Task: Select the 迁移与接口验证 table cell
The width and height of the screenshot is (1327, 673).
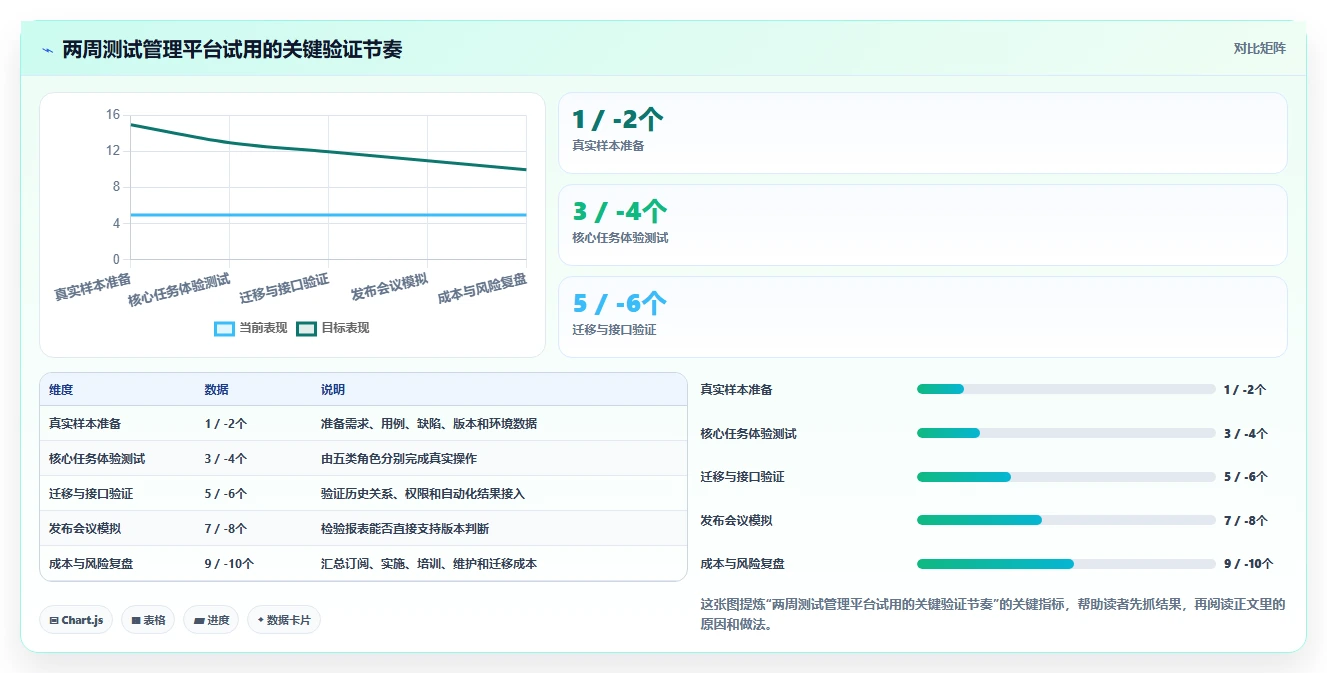Action: [x=118, y=493]
